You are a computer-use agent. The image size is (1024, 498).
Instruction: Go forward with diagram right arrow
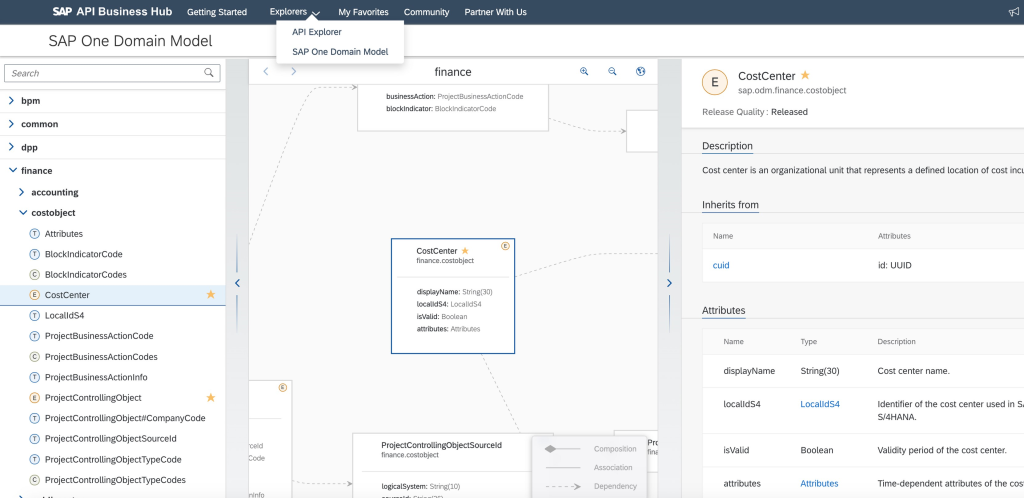pos(293,72)
